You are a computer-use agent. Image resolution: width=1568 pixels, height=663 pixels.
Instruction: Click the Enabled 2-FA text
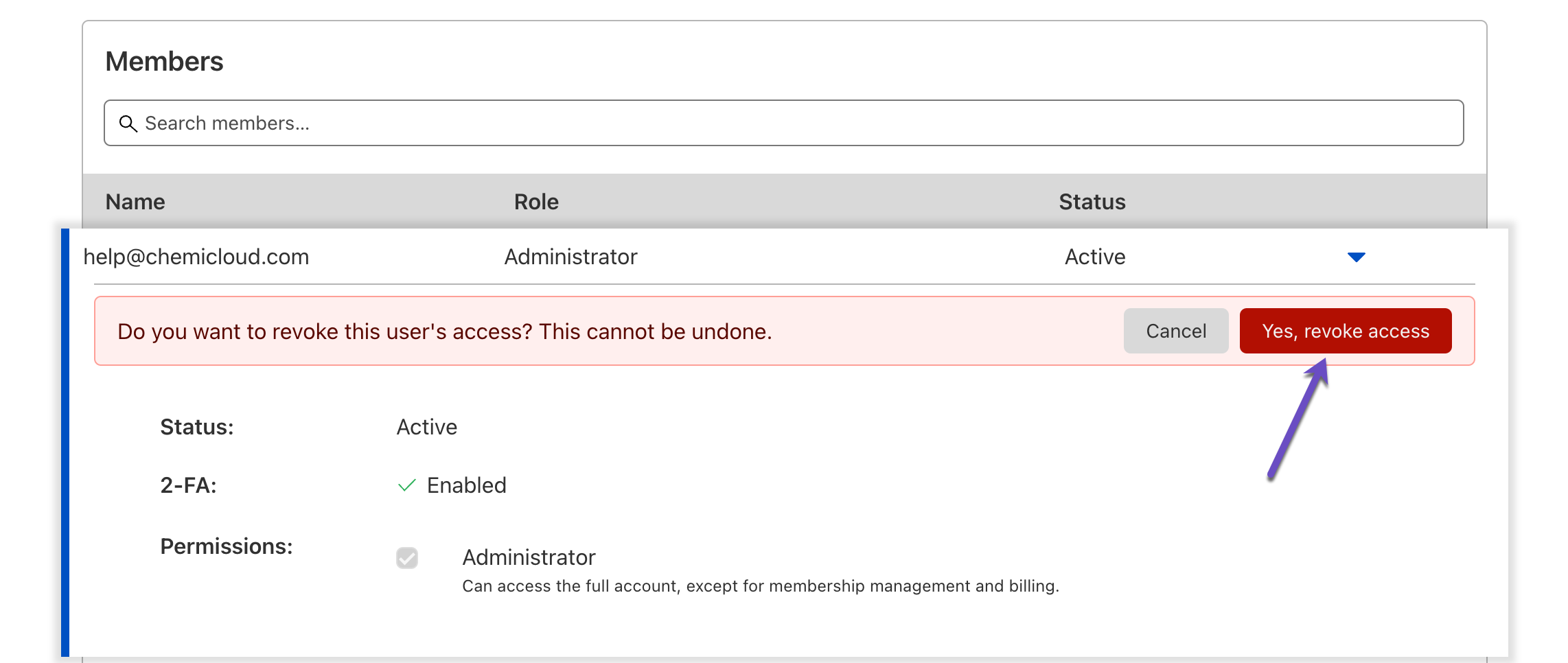pos(466,485)
